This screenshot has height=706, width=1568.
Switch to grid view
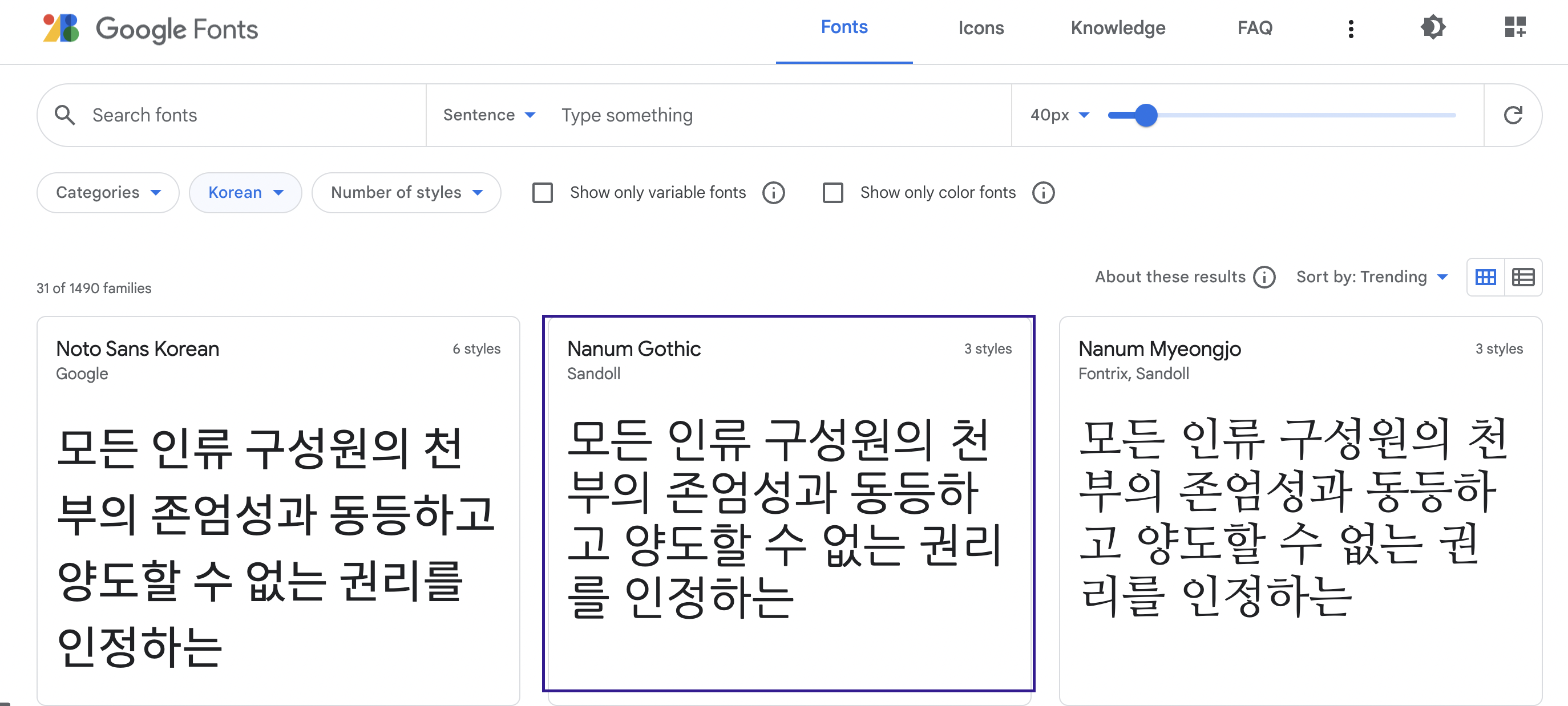pyautogui.click(x=1485, y=277)
